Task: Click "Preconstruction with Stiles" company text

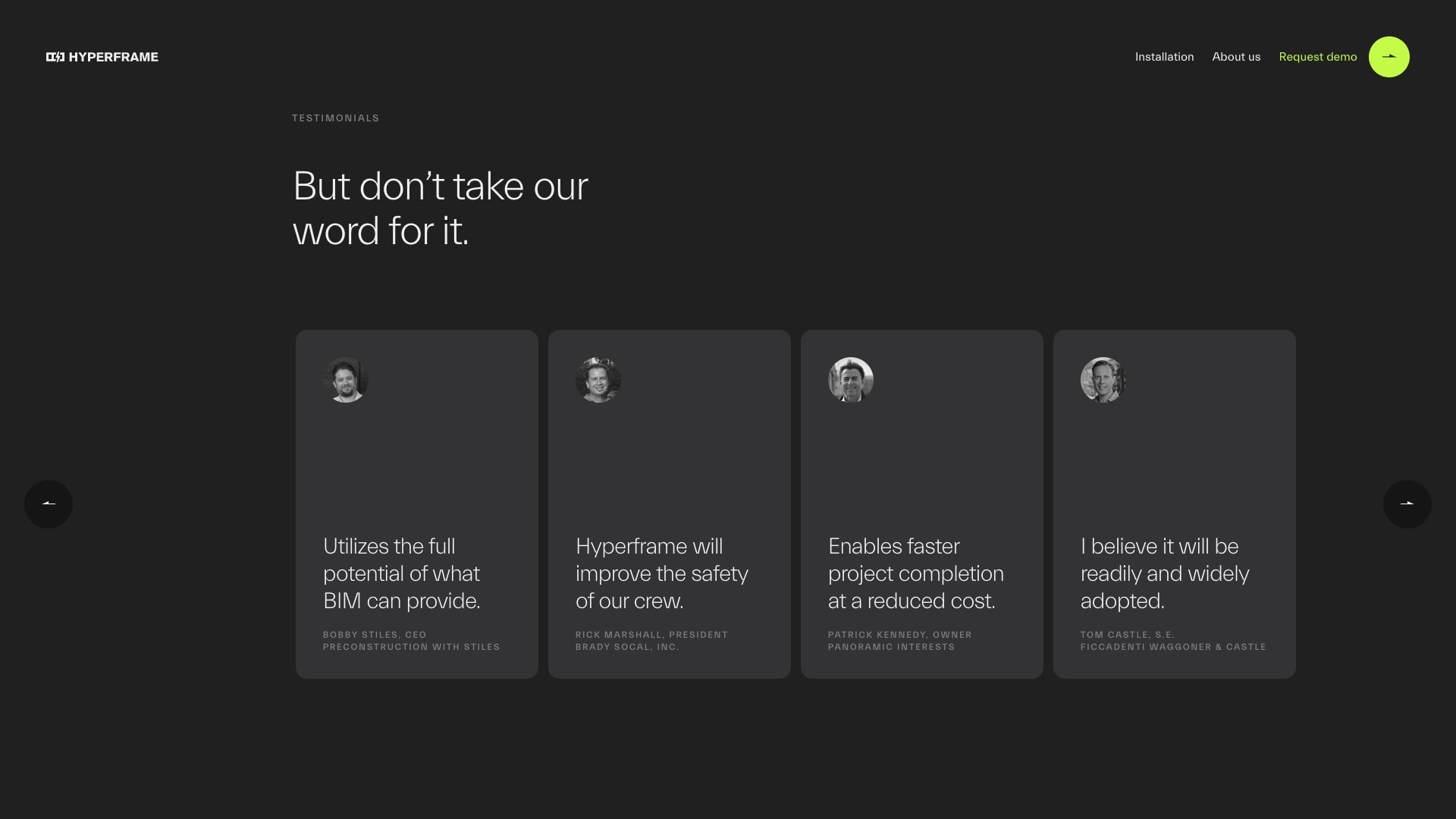Action: 411,647
